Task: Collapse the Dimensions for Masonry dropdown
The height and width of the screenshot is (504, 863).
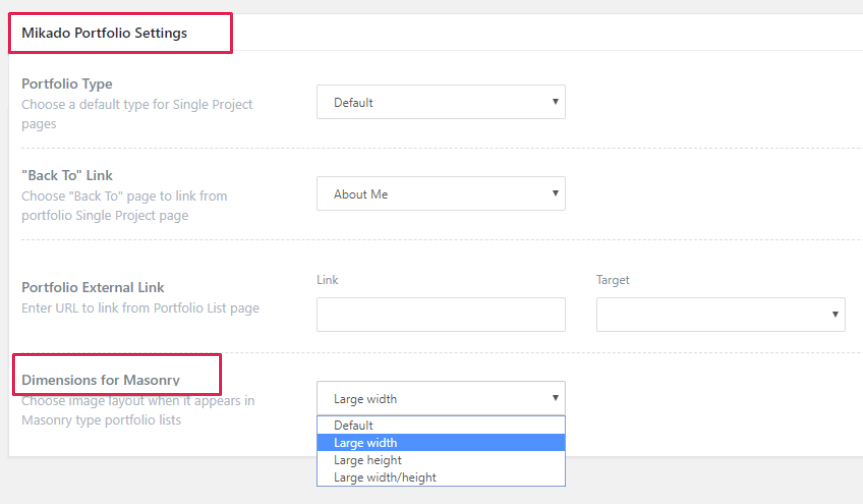Action: (x=440, y=399)
